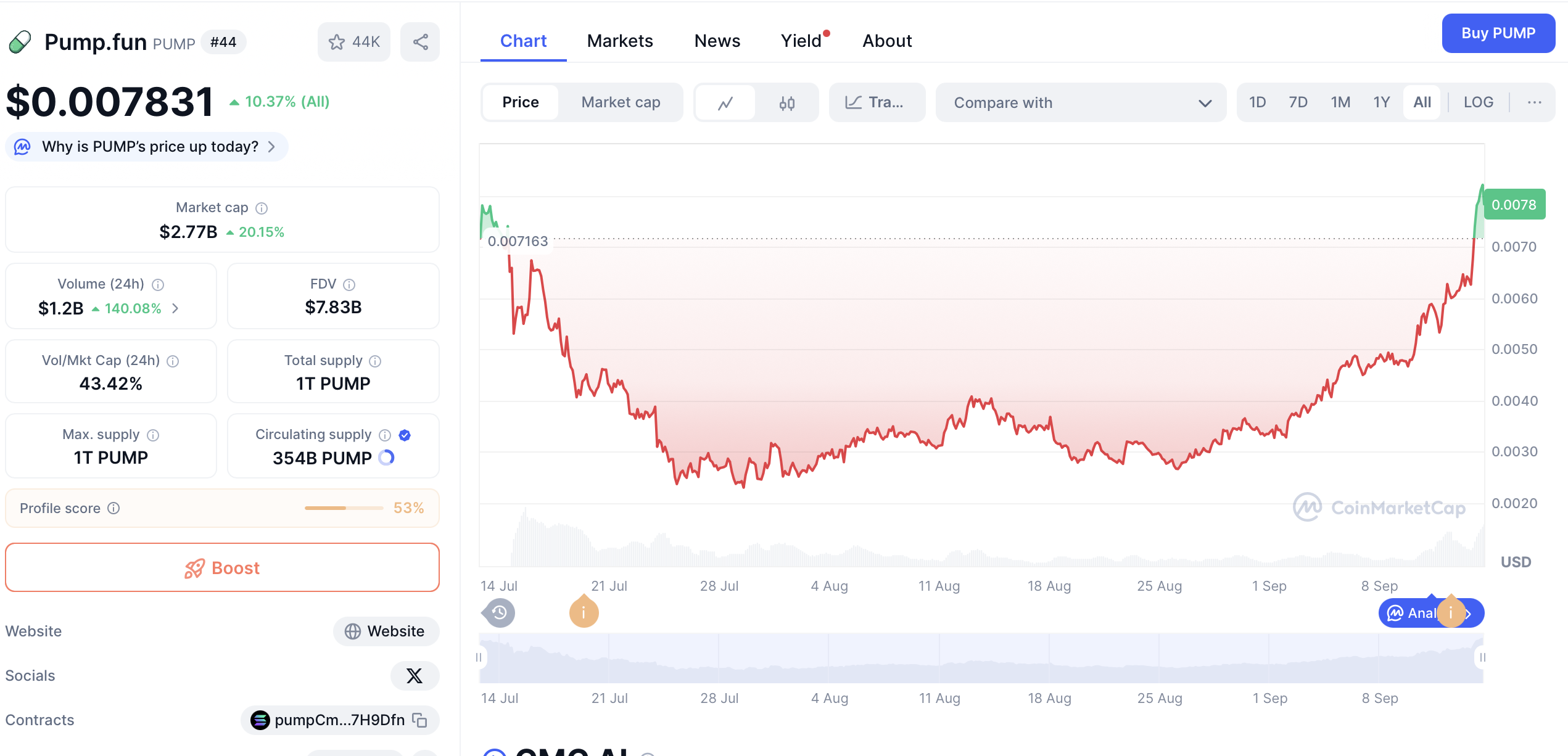This screenshot has height=756, width=1568.
Task: Open the Compare with dropdown
Action: click(x=1081, y=102)
